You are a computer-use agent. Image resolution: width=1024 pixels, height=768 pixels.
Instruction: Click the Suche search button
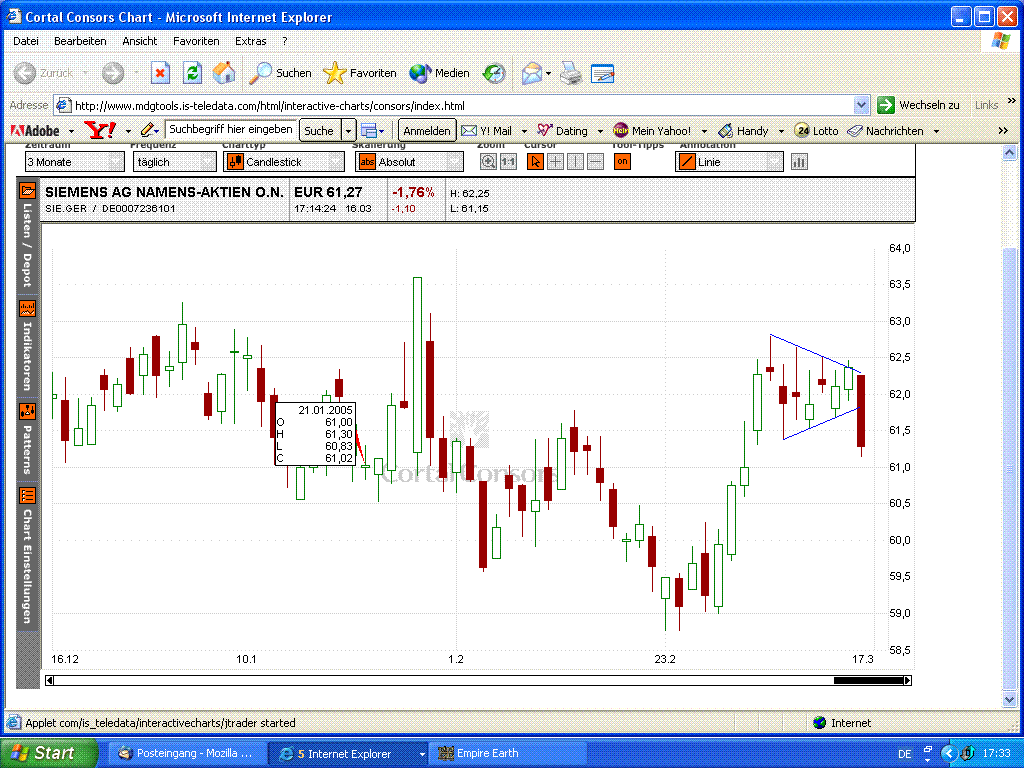[319, 131]
